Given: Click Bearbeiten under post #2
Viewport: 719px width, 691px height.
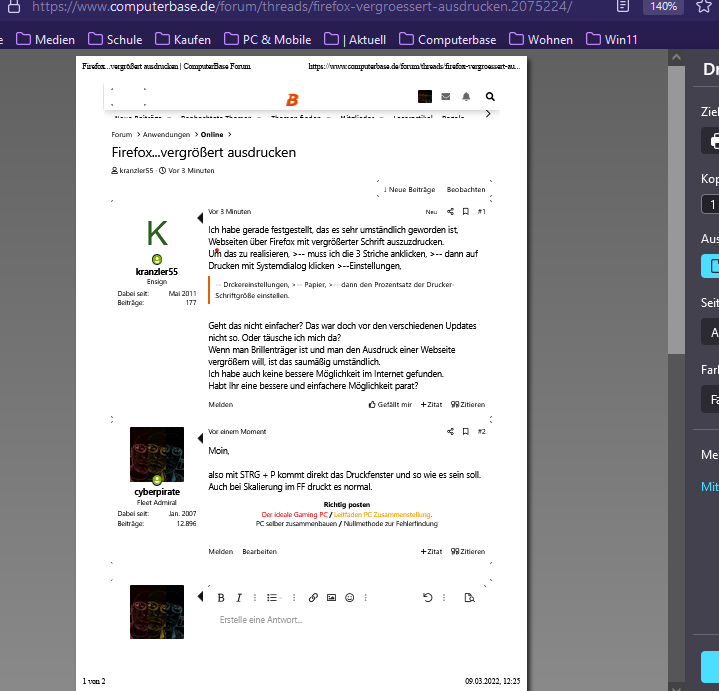Looking at the screenshot, I should point(260,552).
